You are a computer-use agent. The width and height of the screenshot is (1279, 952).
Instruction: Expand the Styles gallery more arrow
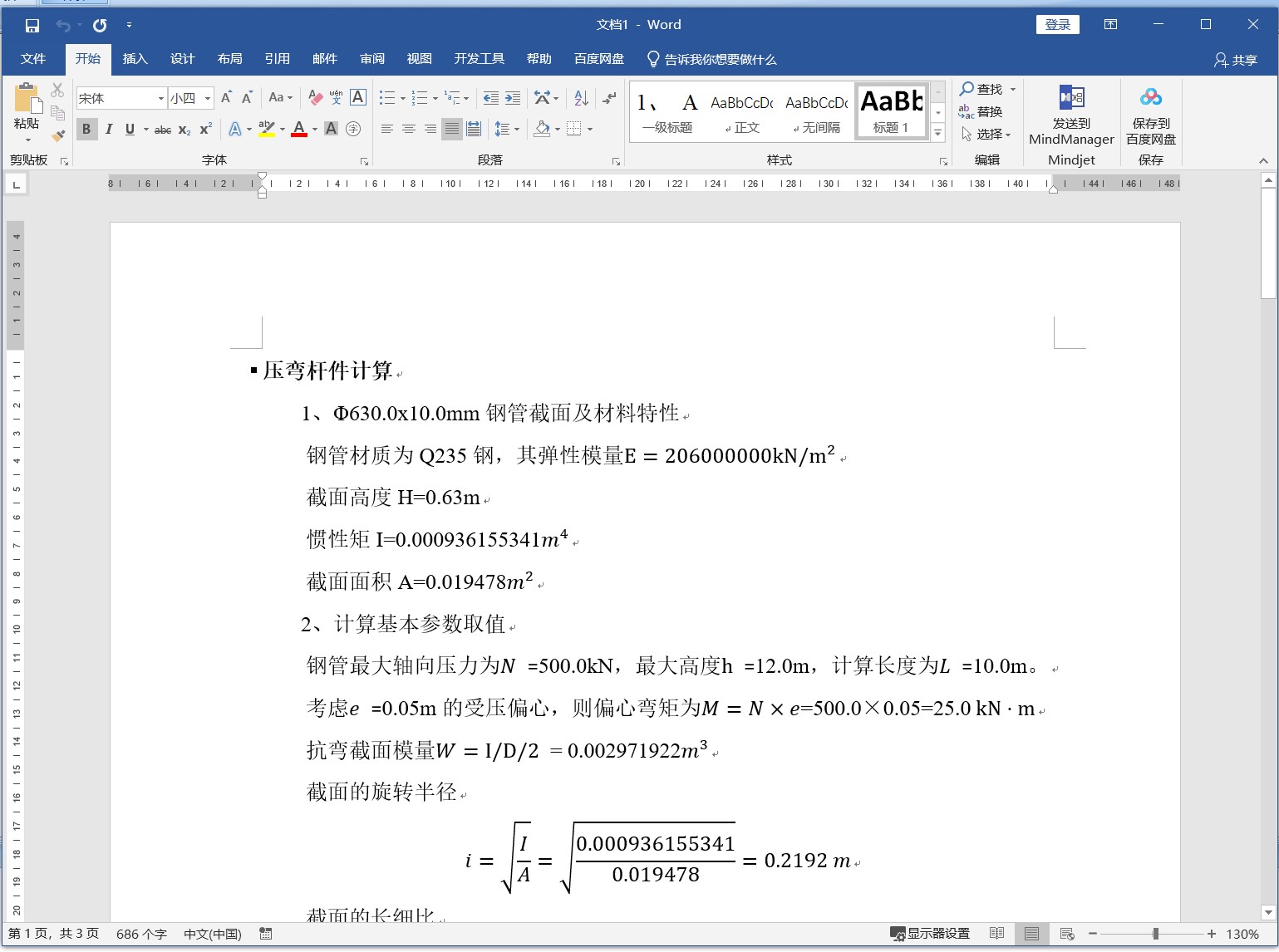coord(937,133)
